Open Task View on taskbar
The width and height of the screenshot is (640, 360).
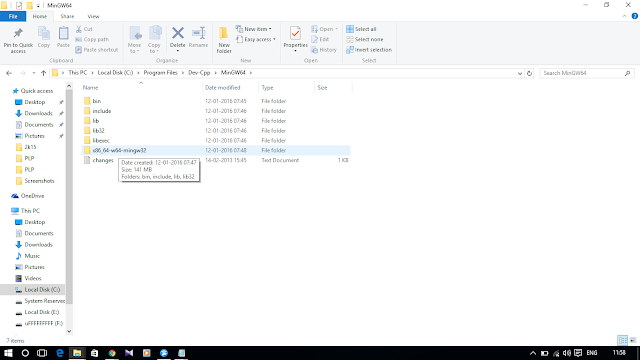tap(42, 353)
